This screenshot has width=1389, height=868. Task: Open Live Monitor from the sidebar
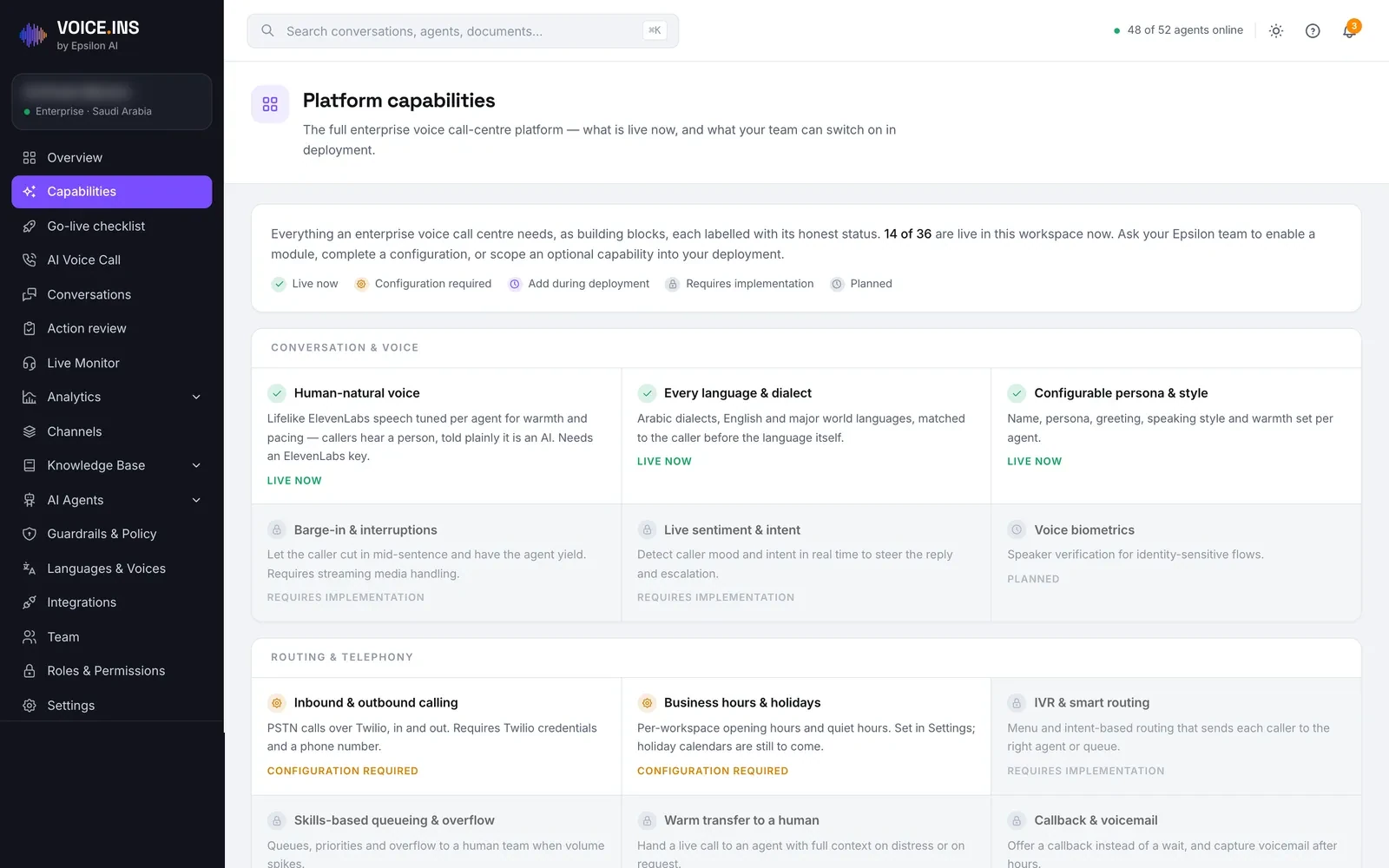112,364
